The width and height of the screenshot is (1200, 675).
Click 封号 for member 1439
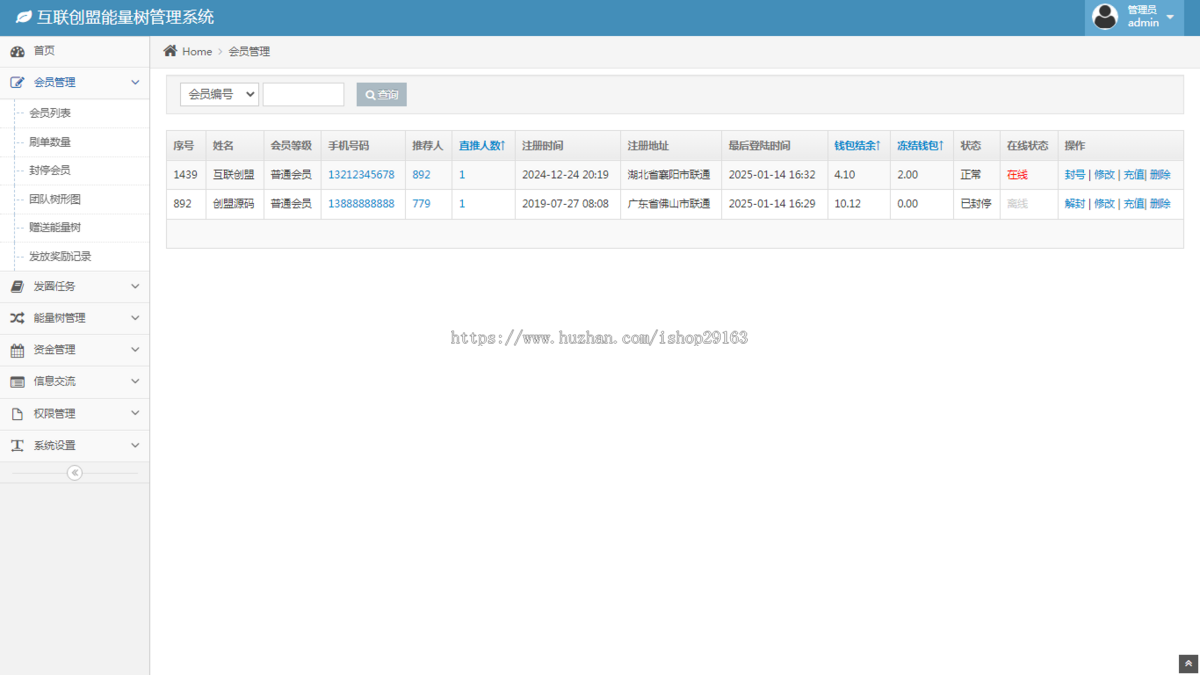[1075, 175]
